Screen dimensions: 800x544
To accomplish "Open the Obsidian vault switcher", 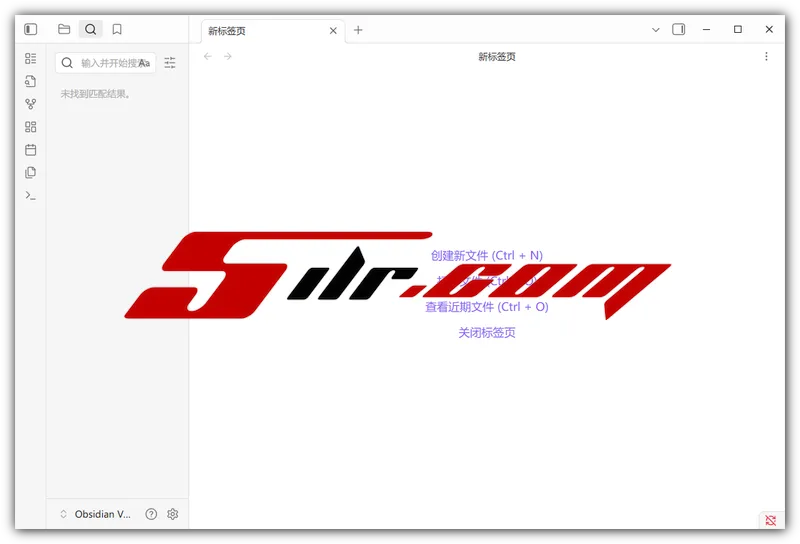I will (x=96, y=514).
